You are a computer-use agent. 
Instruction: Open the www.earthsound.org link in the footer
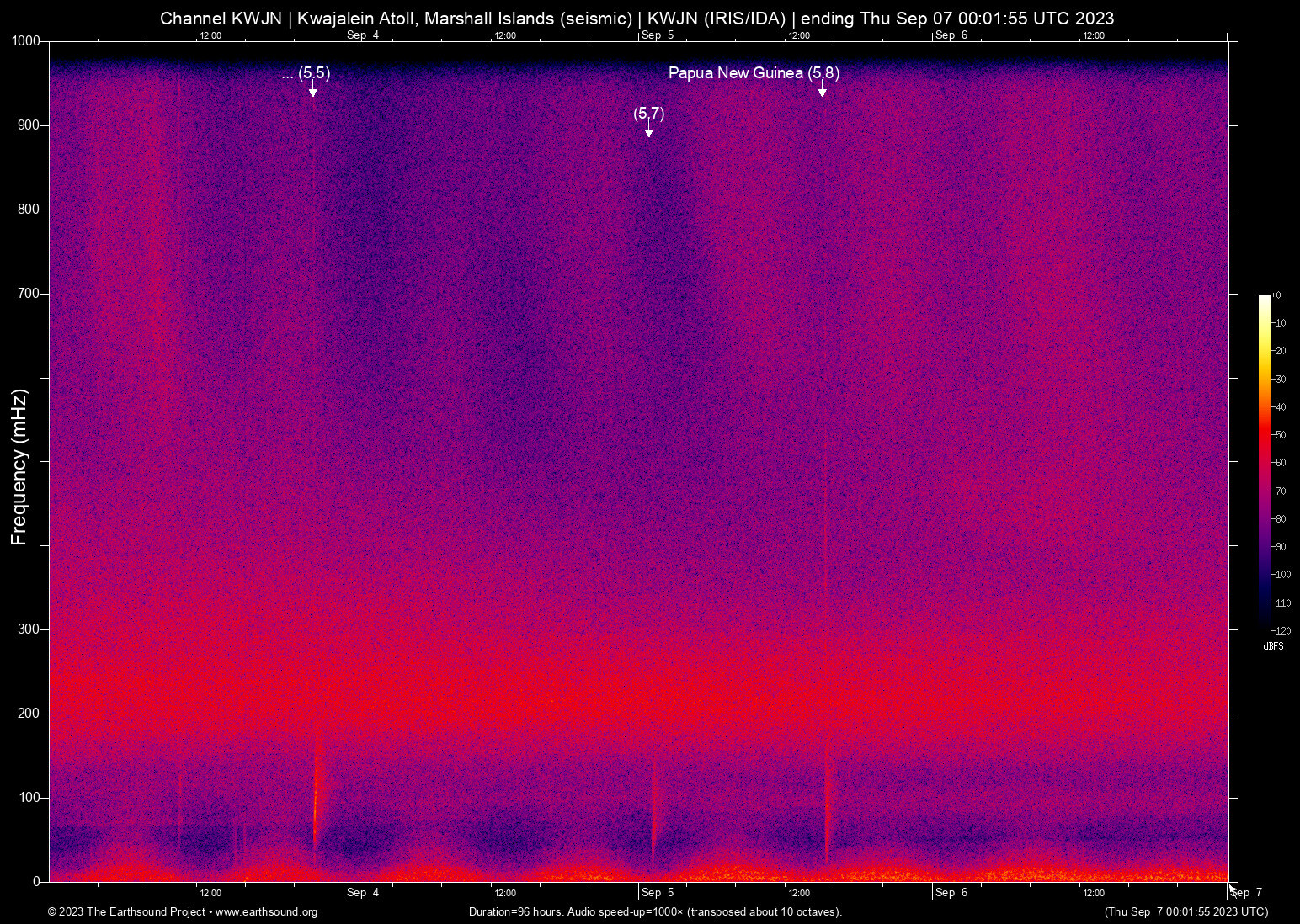pos(266,912)
